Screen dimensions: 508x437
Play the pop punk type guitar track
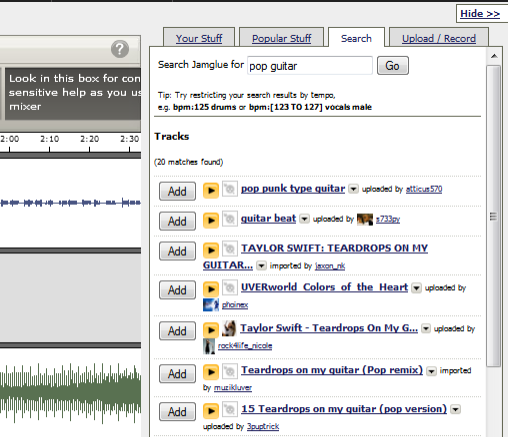[x=211, y=190]
